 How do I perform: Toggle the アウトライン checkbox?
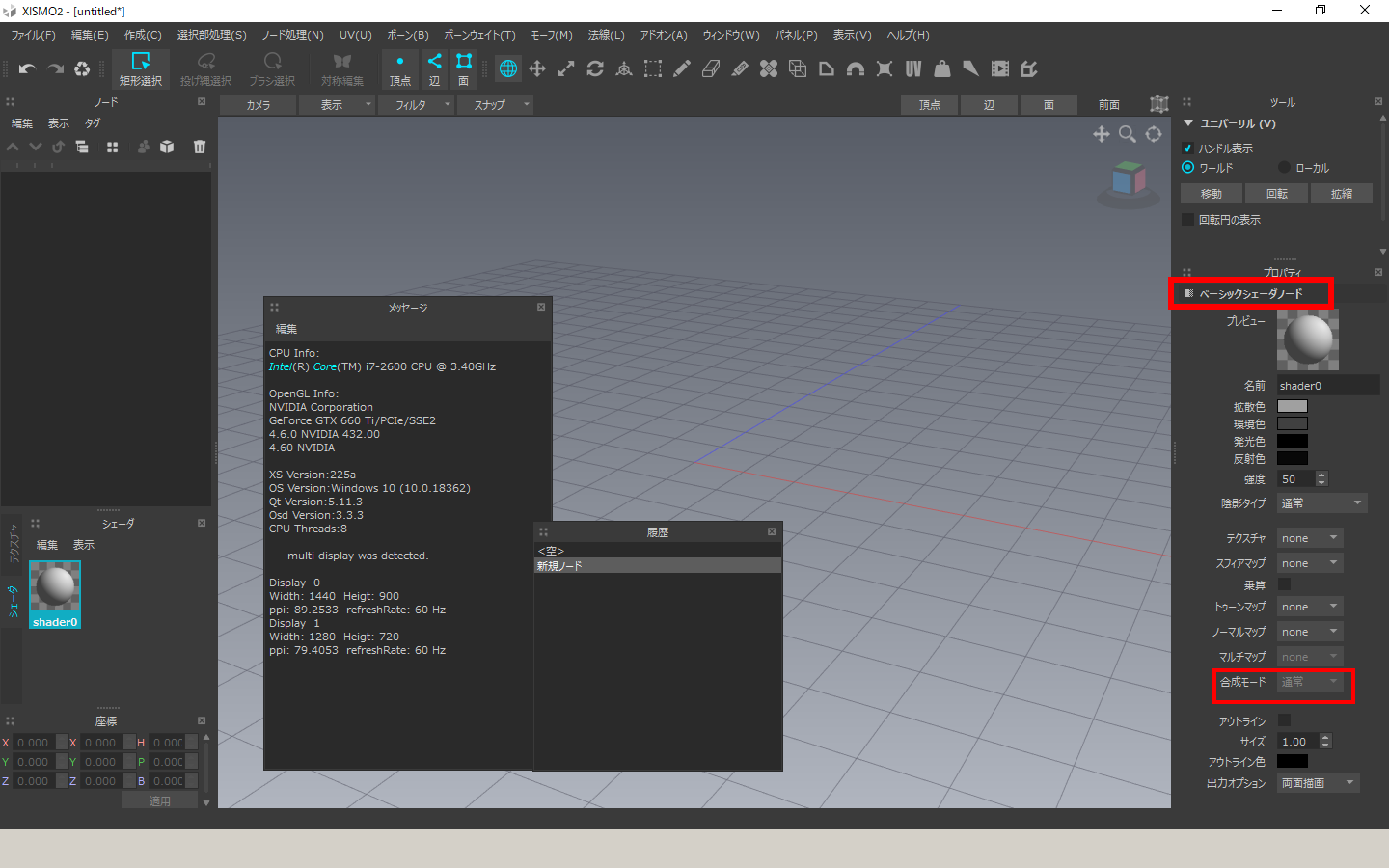pos(1284,720)
